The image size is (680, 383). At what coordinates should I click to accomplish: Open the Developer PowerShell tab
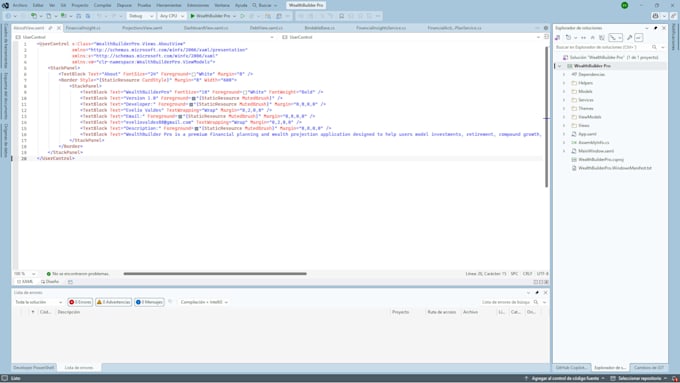34,368
